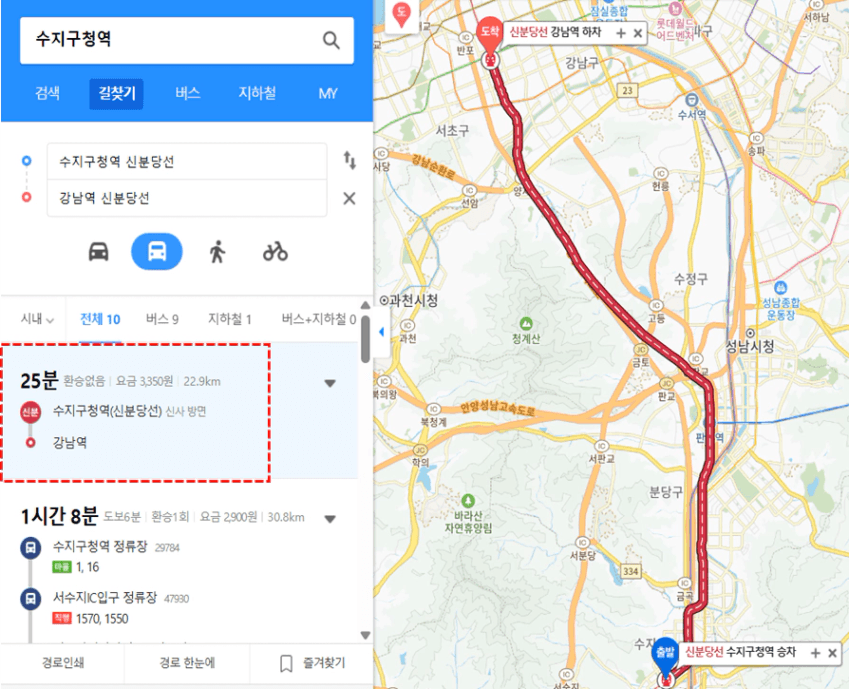Expand the 25분 route details arrow
This screenshot has height=689, width=849.
coord(330,384)
